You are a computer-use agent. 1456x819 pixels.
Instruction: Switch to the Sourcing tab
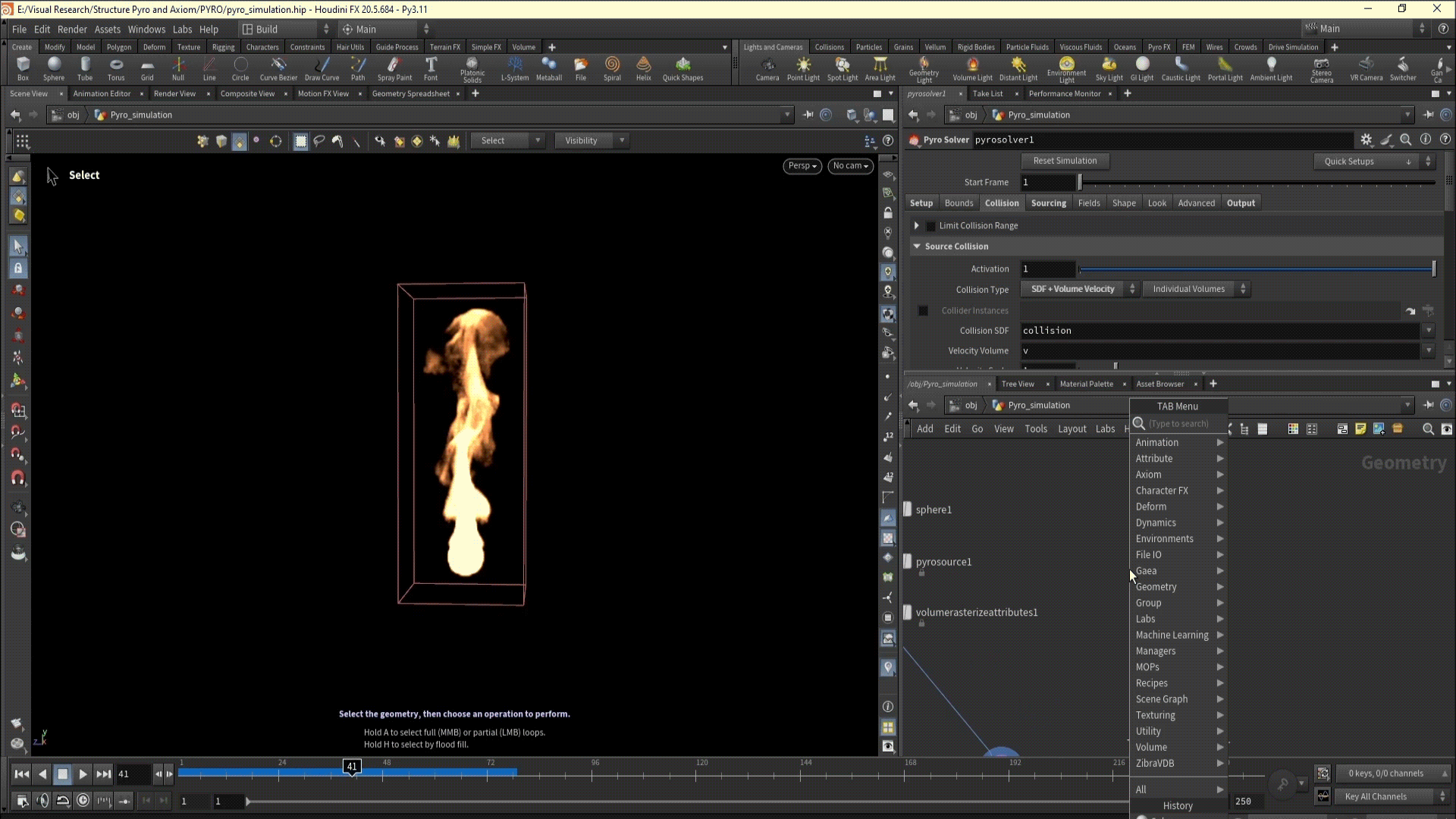point(1048,203)
